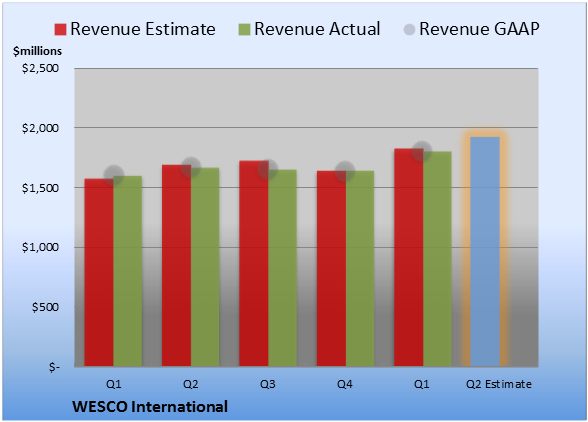Click the "$-" zero axis value
The image size is (588, 422).
[54, 366]
